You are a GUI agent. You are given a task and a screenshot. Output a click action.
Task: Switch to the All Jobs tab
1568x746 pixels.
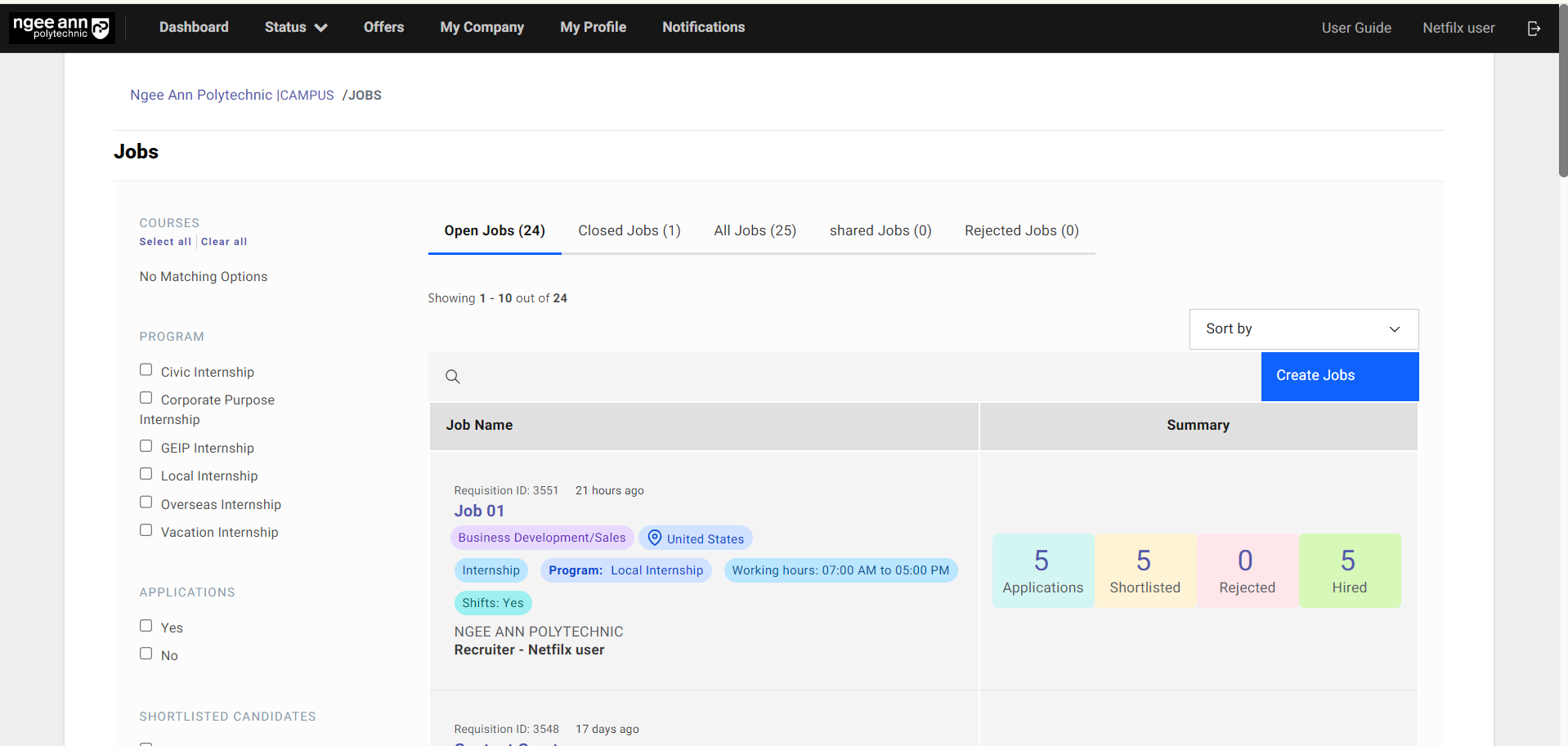click(755, 231)
